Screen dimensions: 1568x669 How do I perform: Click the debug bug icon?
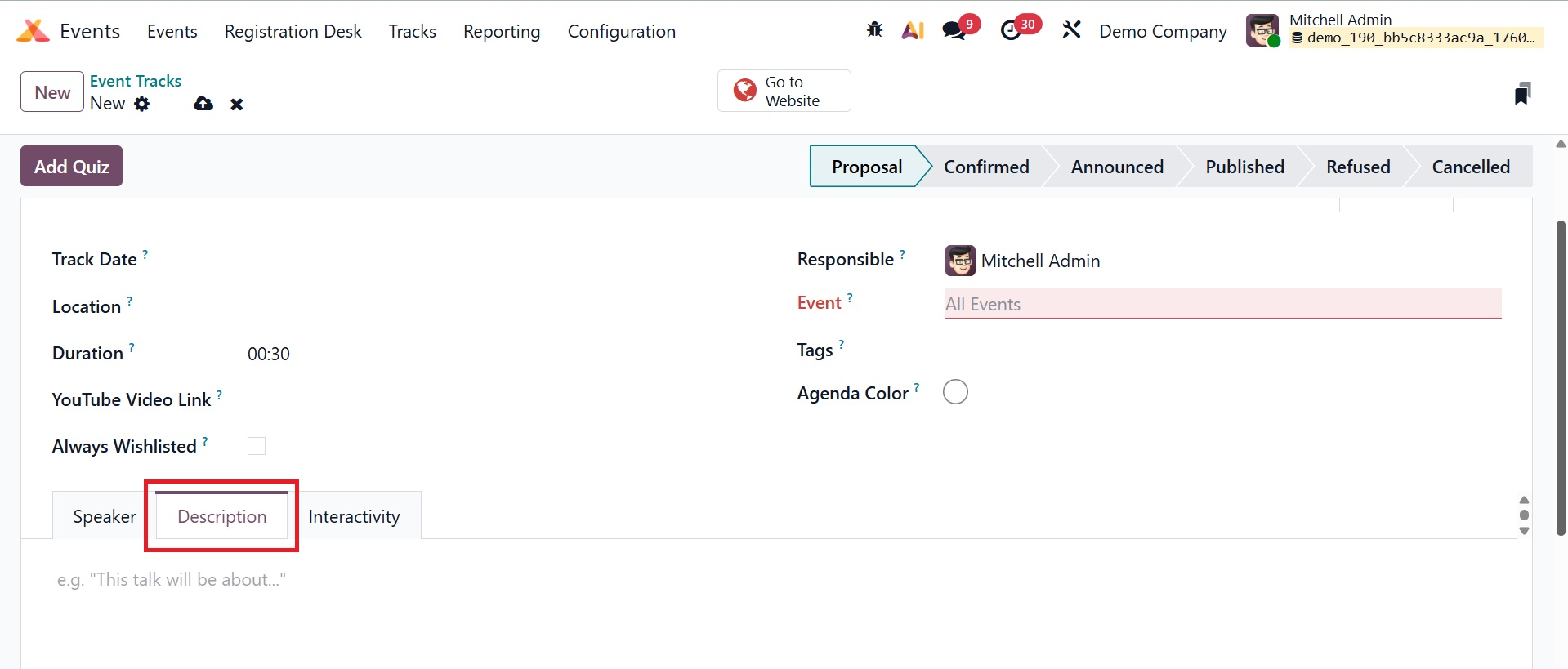(x=874, y=30)
